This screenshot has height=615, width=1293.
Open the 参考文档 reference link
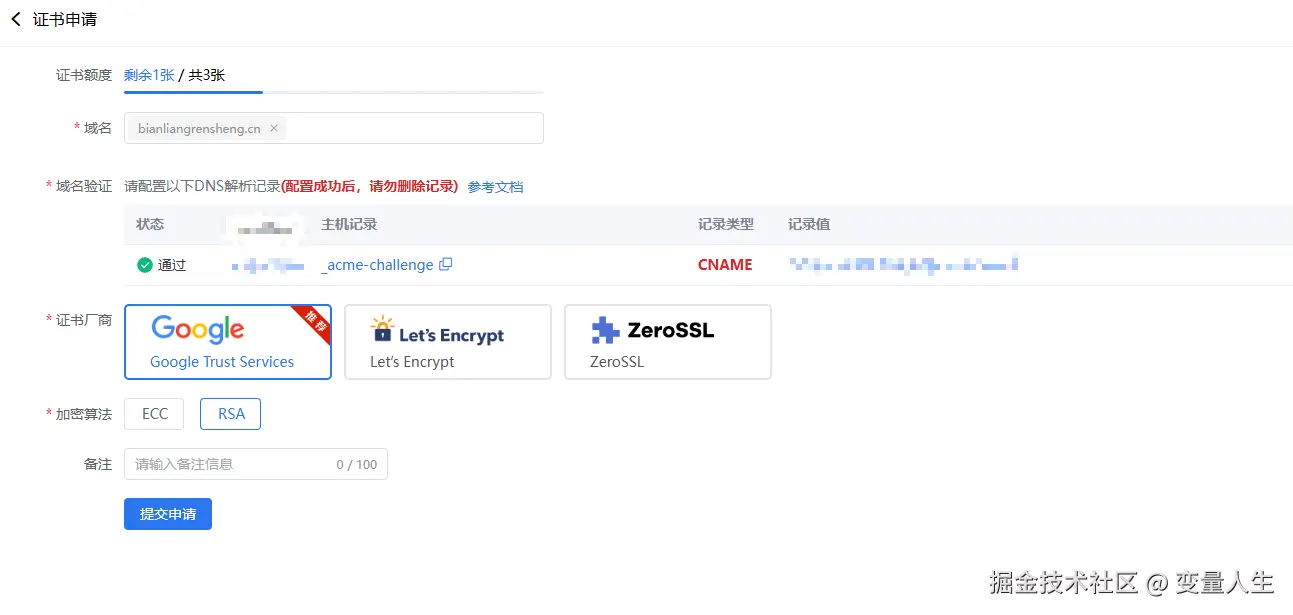click(495, 187)
